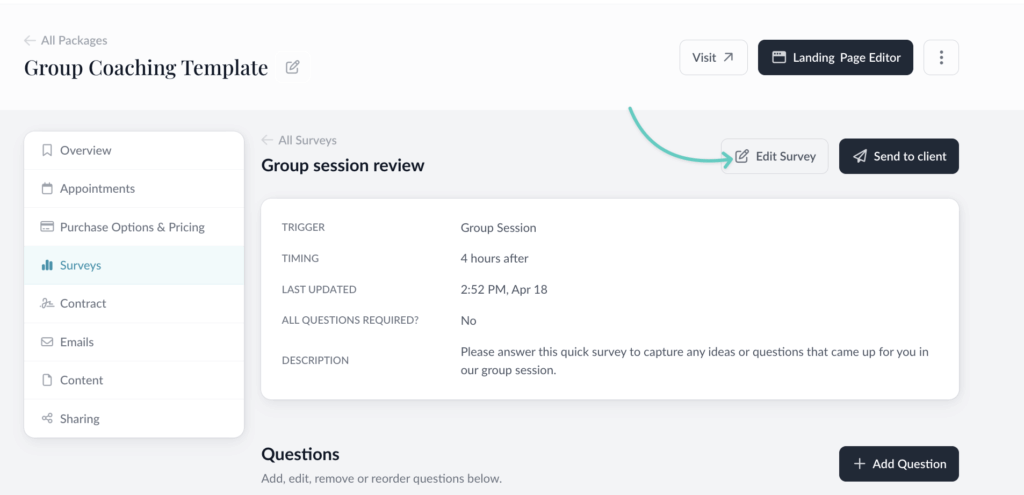This screenshot has width=1024, height=495.
Task: Open the Purchase Options & Pricing section
Action: (x=132, y=227)
